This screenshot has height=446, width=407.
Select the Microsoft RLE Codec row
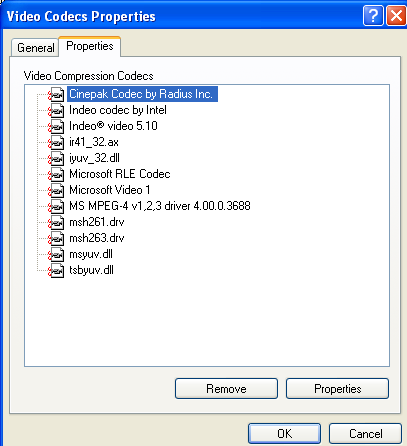click(x=120, y=174)
